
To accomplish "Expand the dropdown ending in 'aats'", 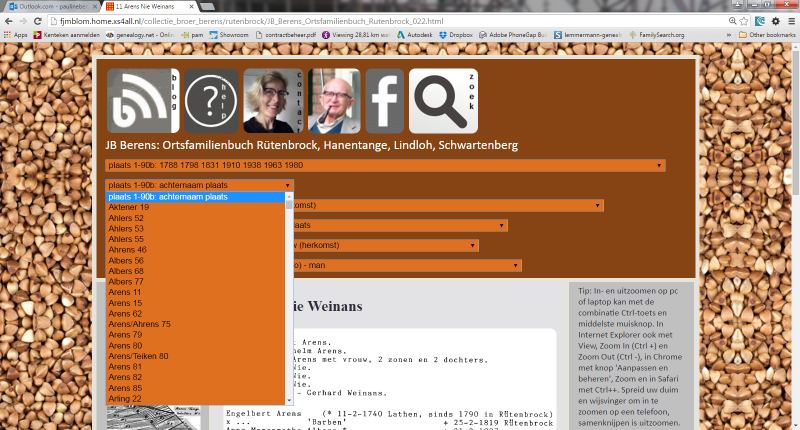I will point(401,225).
